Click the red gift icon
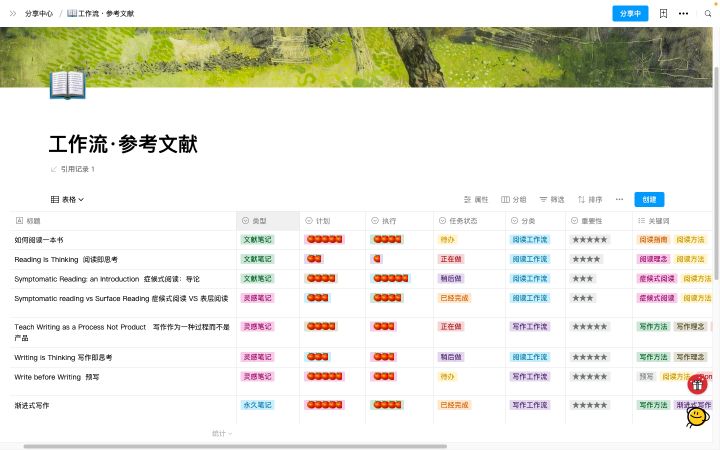 click(697, 384)
